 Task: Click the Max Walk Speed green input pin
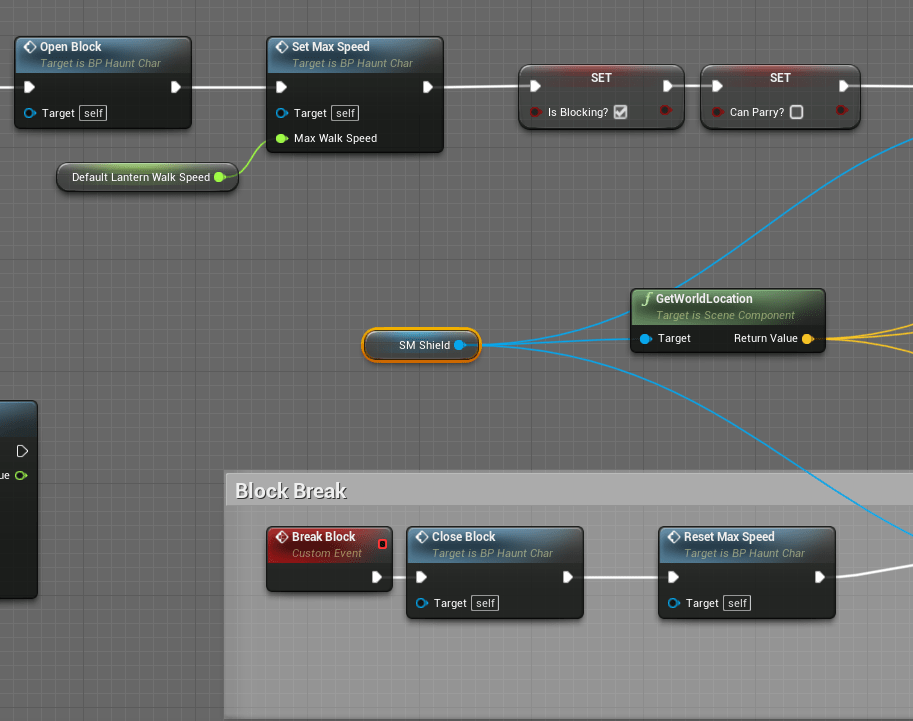(x=281, y=138)
